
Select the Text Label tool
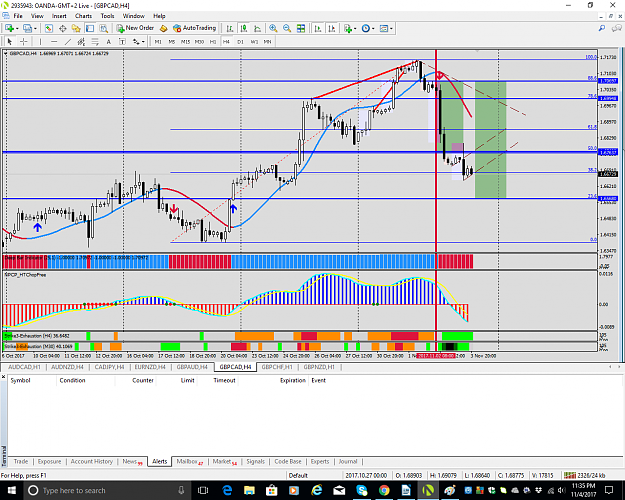coord(122,41)
